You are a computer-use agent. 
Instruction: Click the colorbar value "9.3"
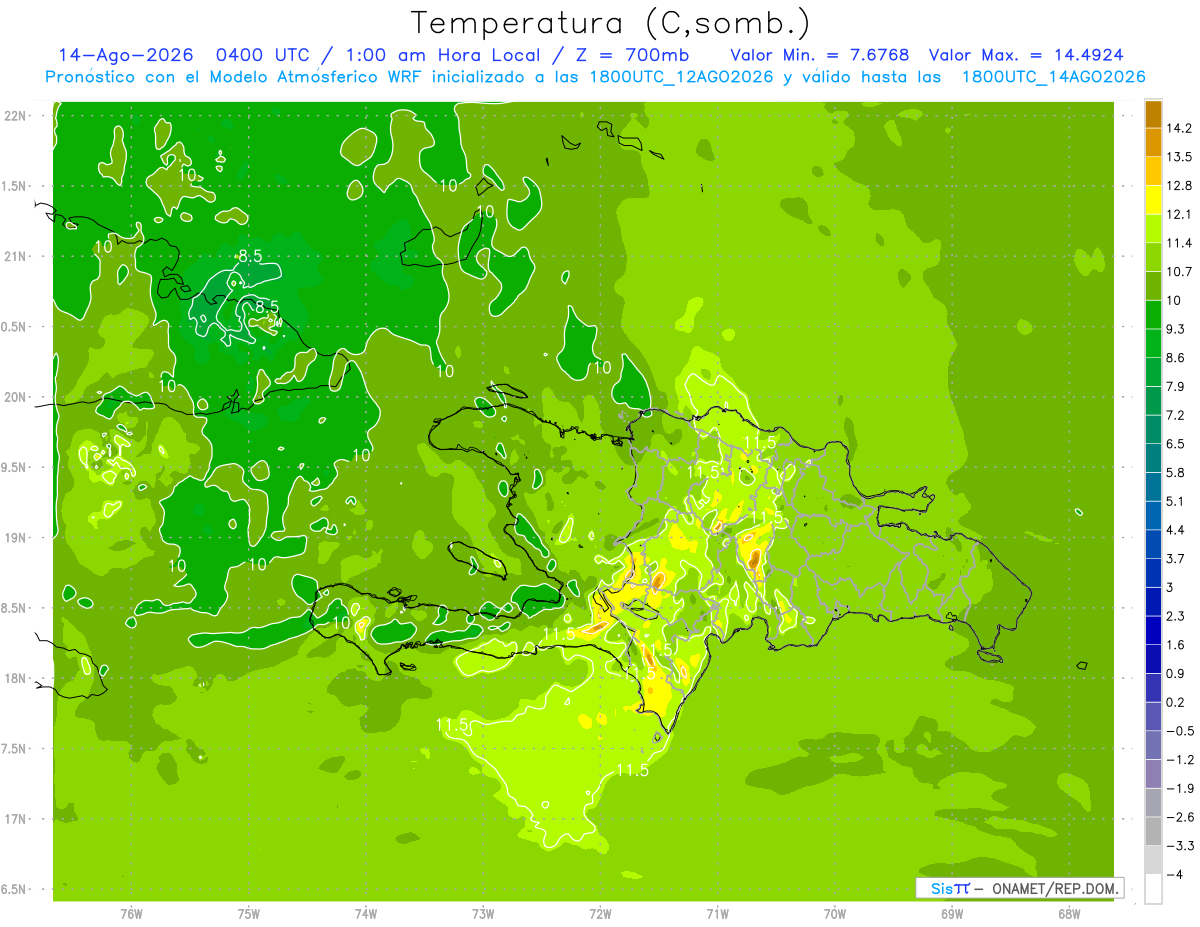click(1176, 329)
